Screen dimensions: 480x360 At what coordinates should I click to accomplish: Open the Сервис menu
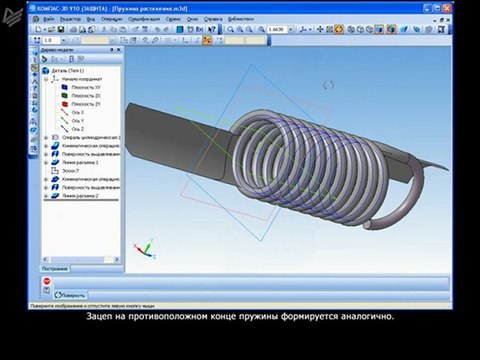(173, 19)
